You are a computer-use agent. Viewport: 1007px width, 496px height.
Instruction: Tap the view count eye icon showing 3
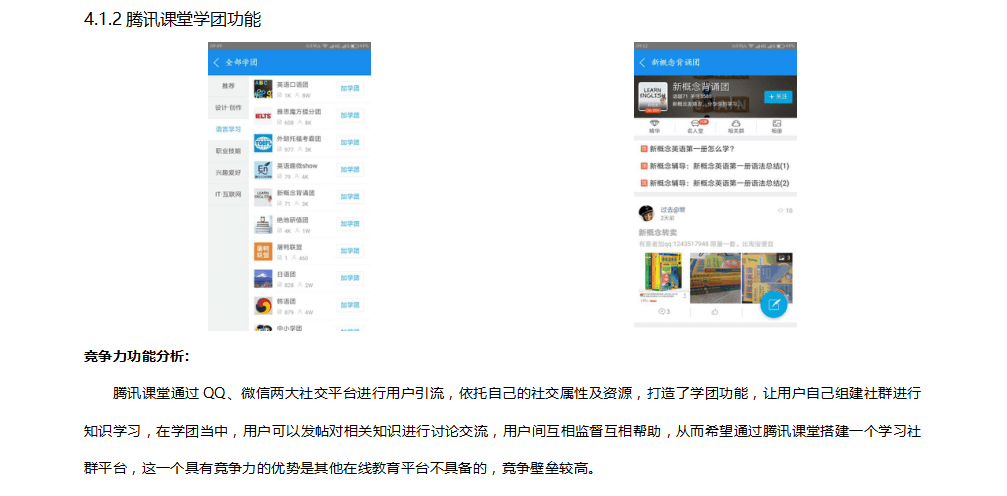tap(664, 312)
